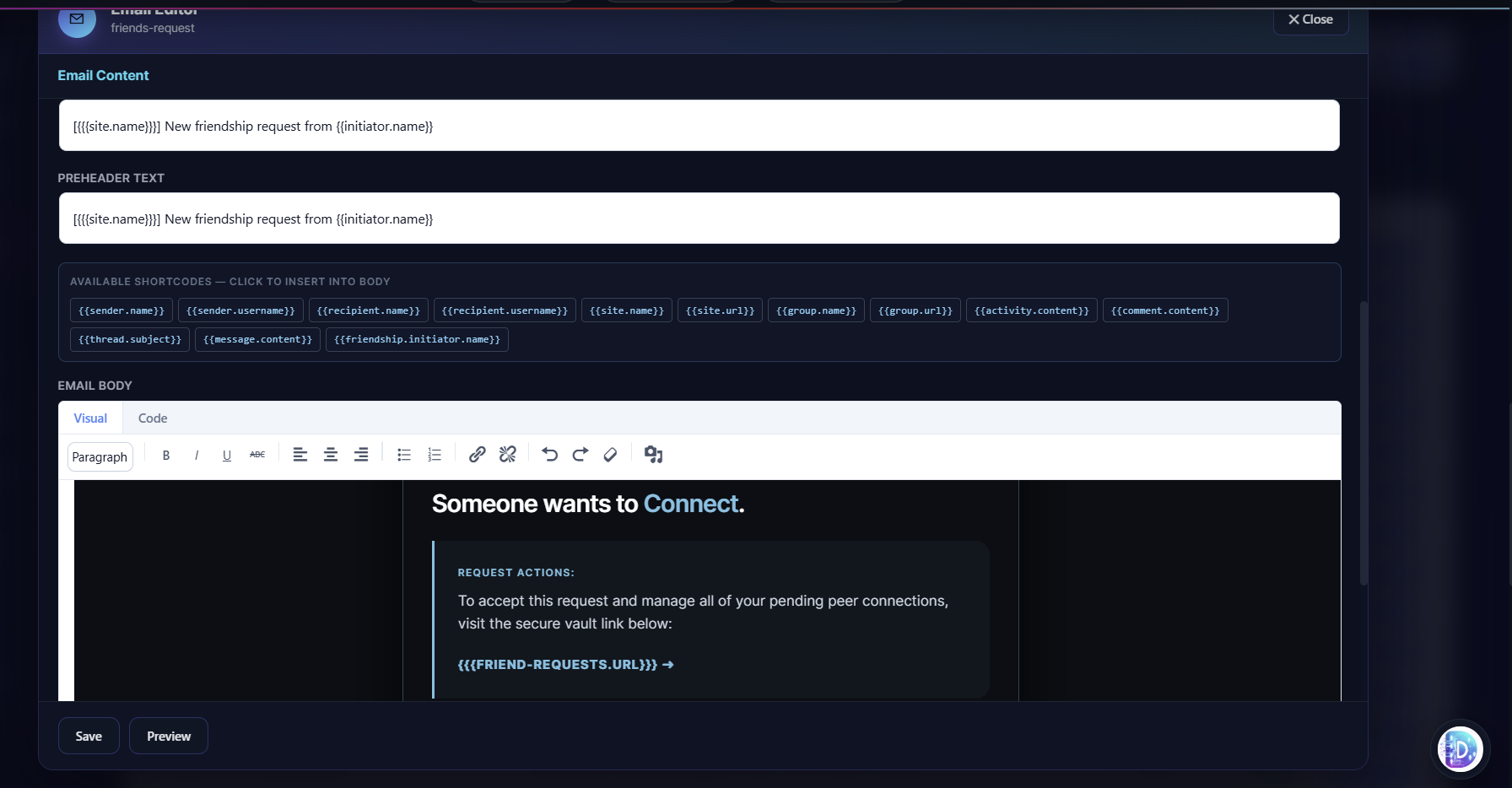The image size is (1512, 788).
Task: Insert the {{sender.name}} shortcode
Action: [121, 310]
